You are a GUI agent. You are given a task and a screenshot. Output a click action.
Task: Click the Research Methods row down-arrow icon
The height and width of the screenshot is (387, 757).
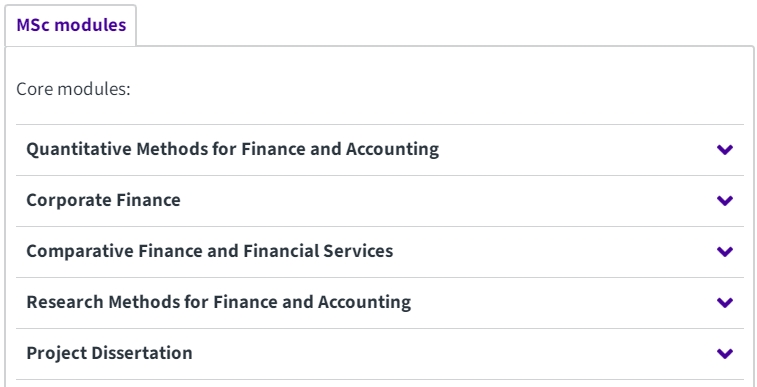click(x=725, y=303)
